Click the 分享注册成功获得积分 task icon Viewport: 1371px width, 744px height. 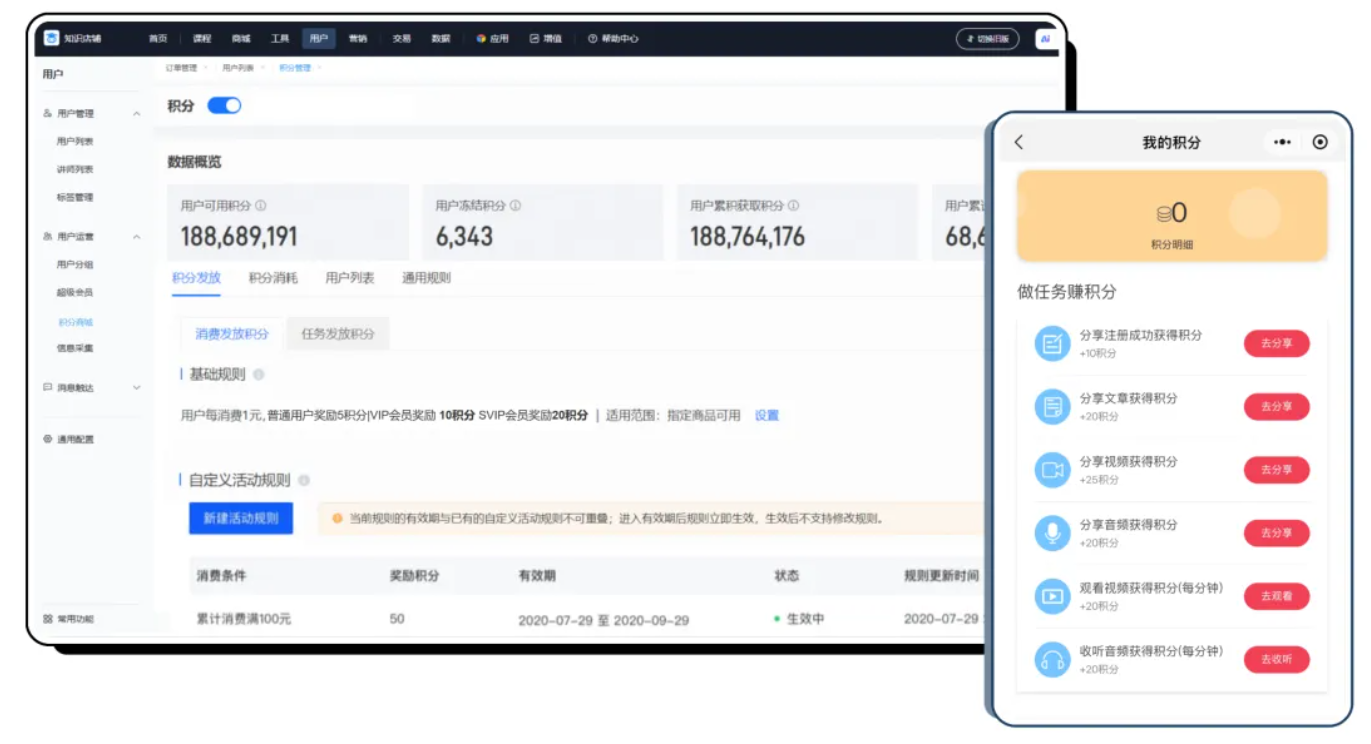click(1052, 344)
